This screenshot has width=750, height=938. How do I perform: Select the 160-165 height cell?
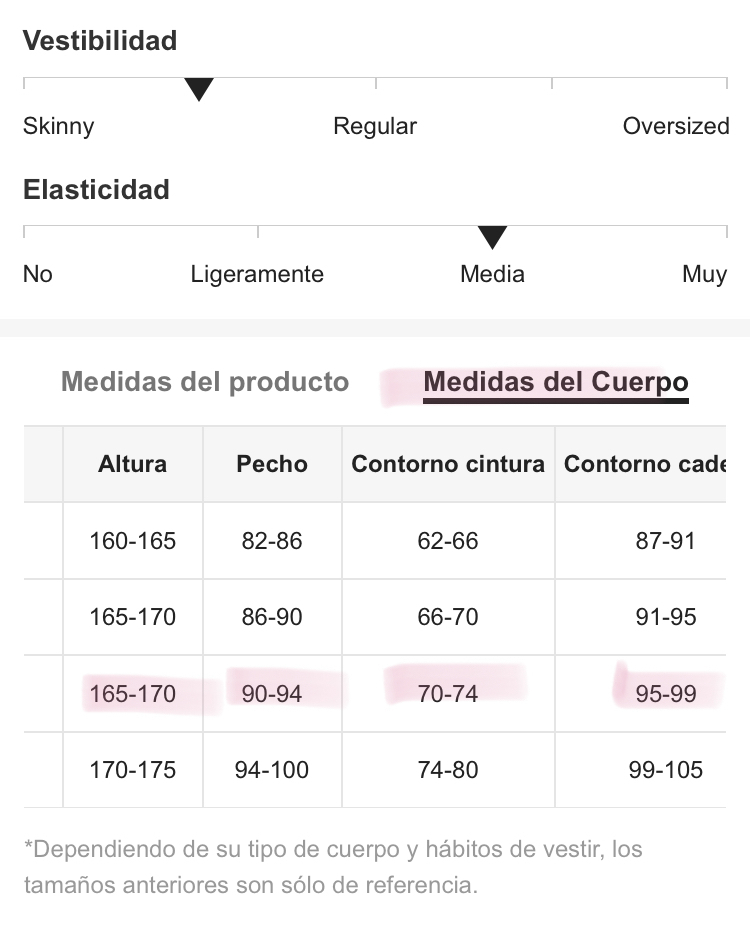tap(133, 541)
